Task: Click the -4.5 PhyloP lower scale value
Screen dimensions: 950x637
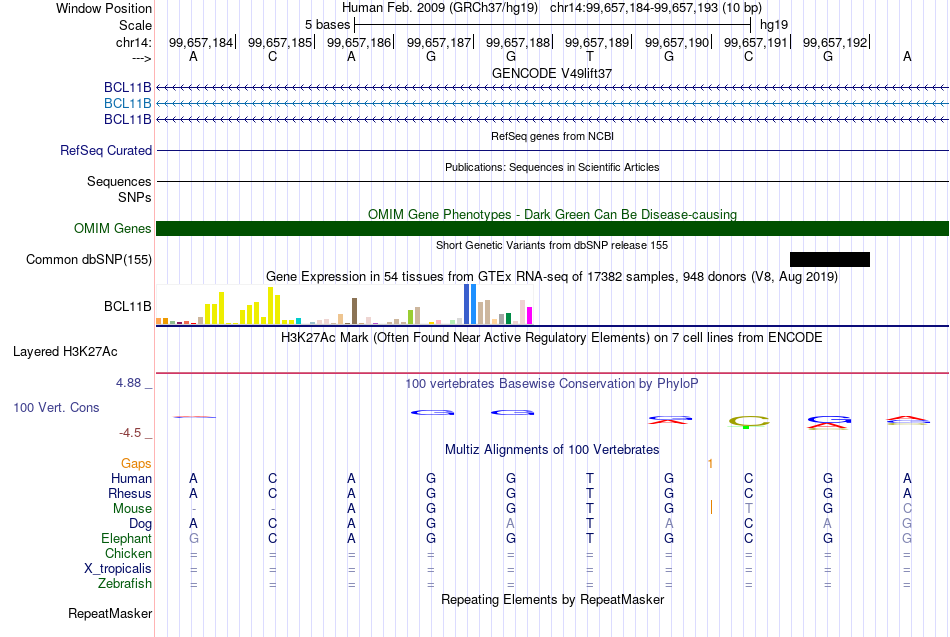Action: (130, 433)
